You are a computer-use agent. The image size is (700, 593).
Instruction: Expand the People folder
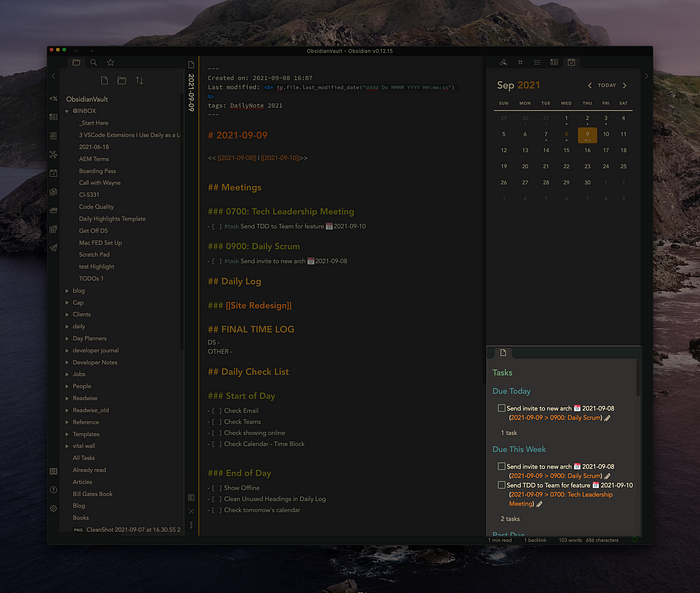pos(67,386)
